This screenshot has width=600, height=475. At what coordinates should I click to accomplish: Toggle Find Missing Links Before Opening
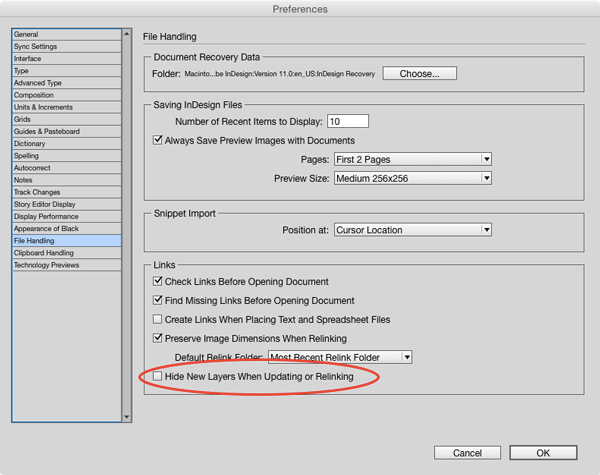157,300
